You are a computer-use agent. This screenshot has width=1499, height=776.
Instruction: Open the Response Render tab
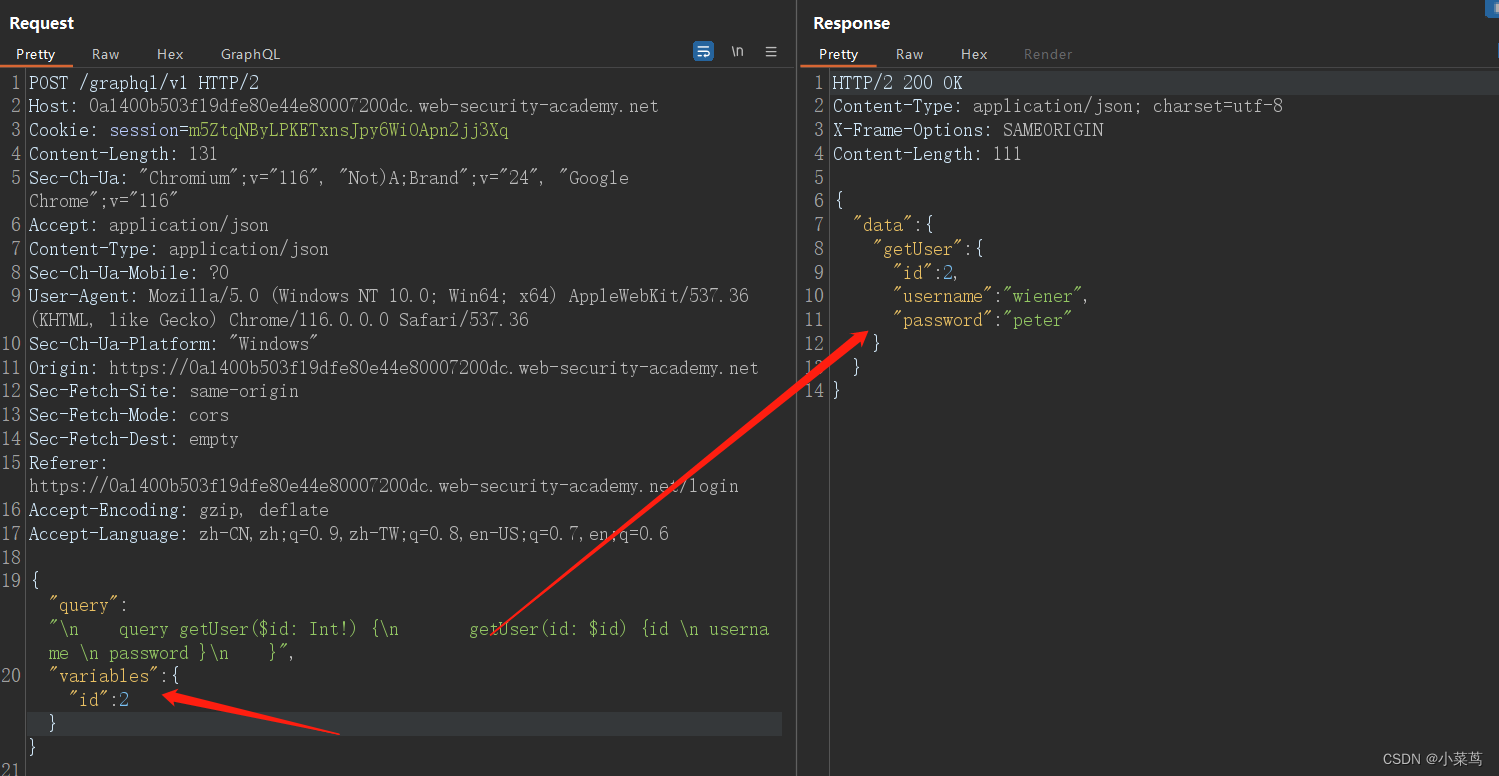tap(1048, 54)
